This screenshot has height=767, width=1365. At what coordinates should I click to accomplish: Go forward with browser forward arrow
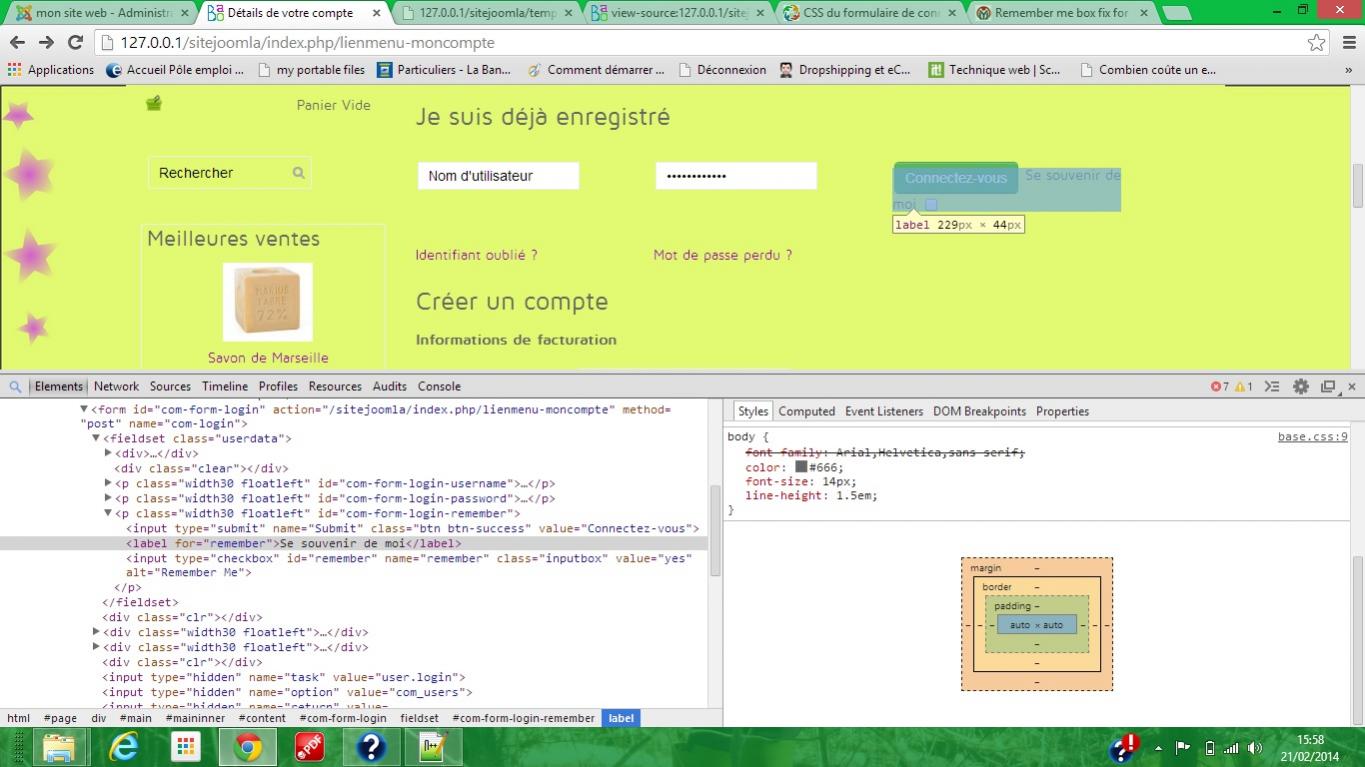pyautogui.click(x=46, y=43)
